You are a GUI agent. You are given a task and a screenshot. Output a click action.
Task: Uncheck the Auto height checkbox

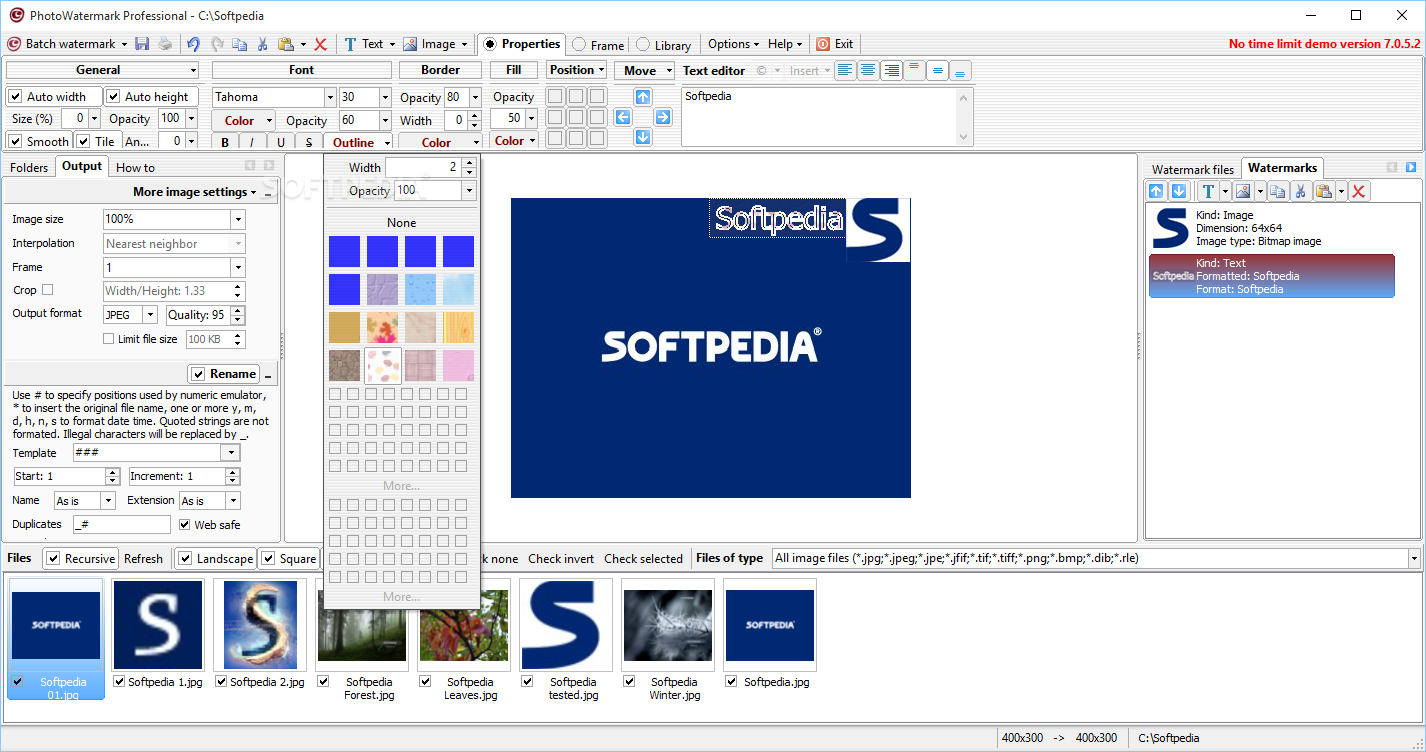(114, 97)
